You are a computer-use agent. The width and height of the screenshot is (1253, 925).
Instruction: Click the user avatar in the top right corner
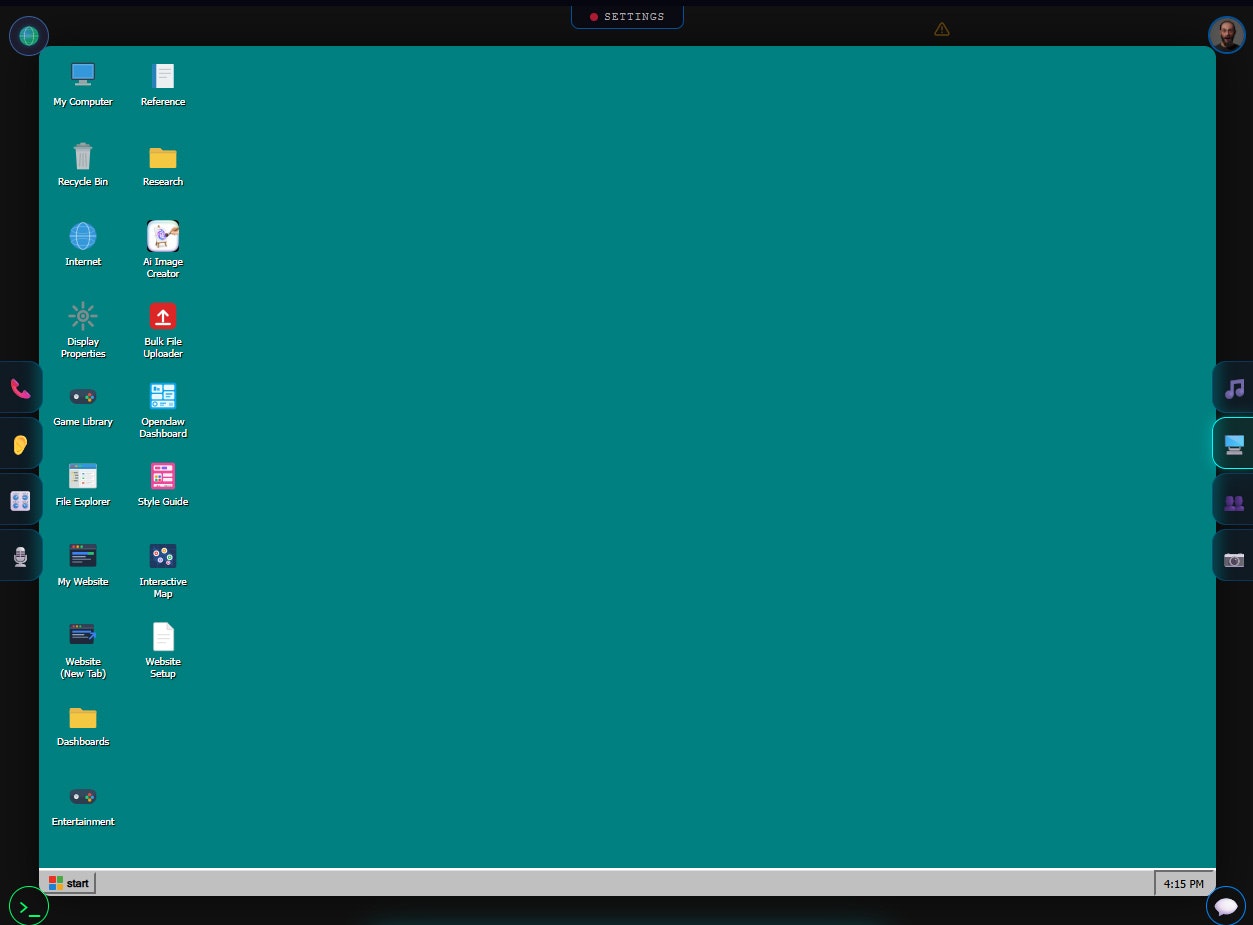(1227, 33)
